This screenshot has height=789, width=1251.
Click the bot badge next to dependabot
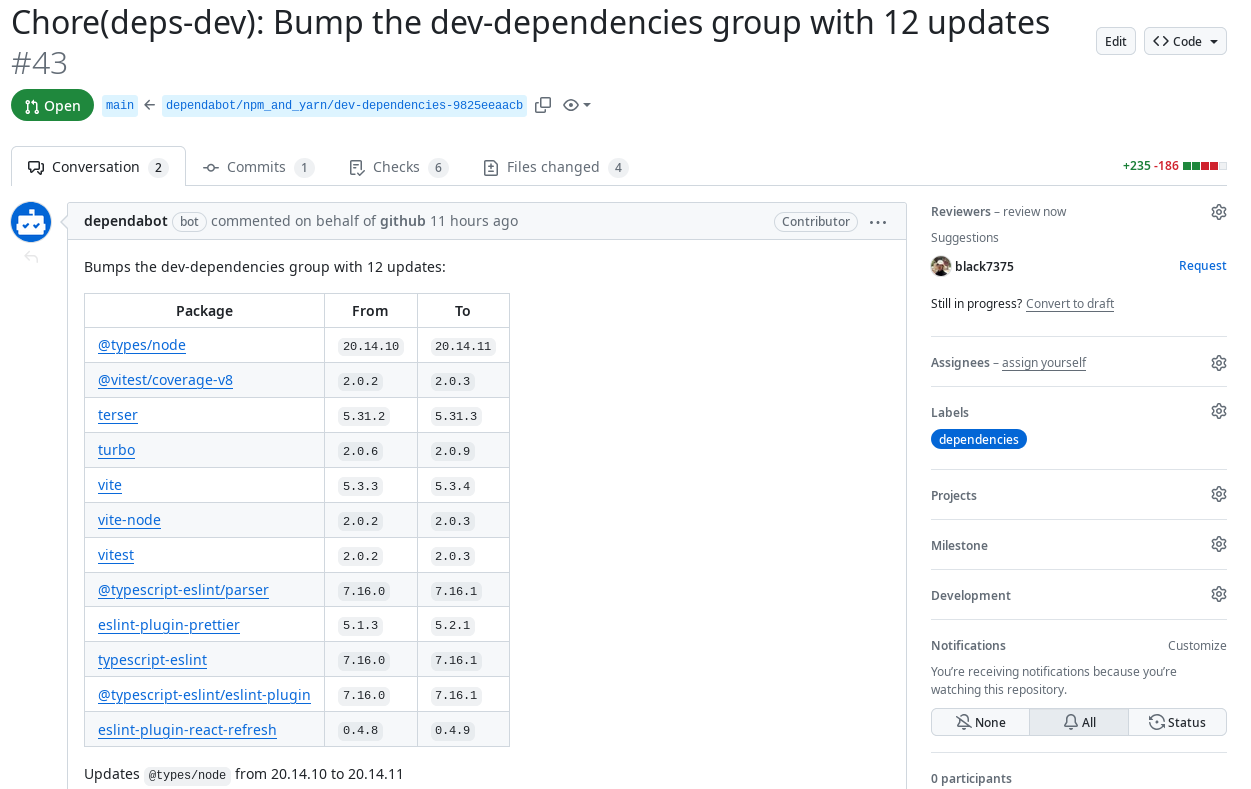click(x=189, y=222)
